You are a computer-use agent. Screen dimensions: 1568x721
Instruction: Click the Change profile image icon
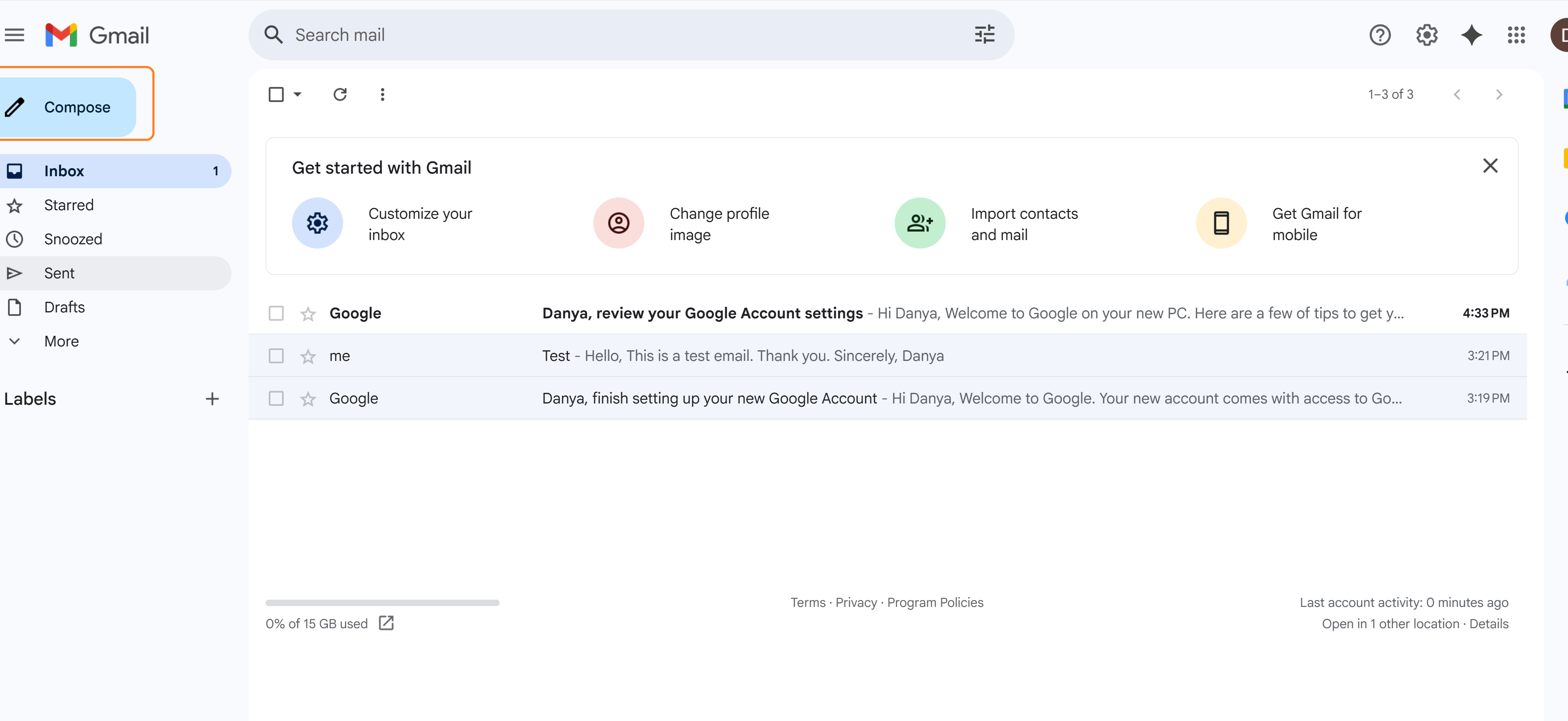(618, 223)
